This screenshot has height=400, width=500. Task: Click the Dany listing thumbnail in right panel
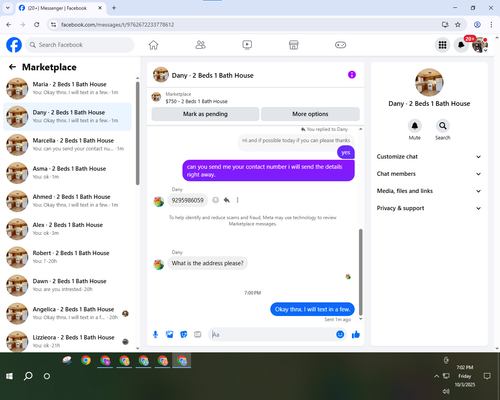click(429, 82)
